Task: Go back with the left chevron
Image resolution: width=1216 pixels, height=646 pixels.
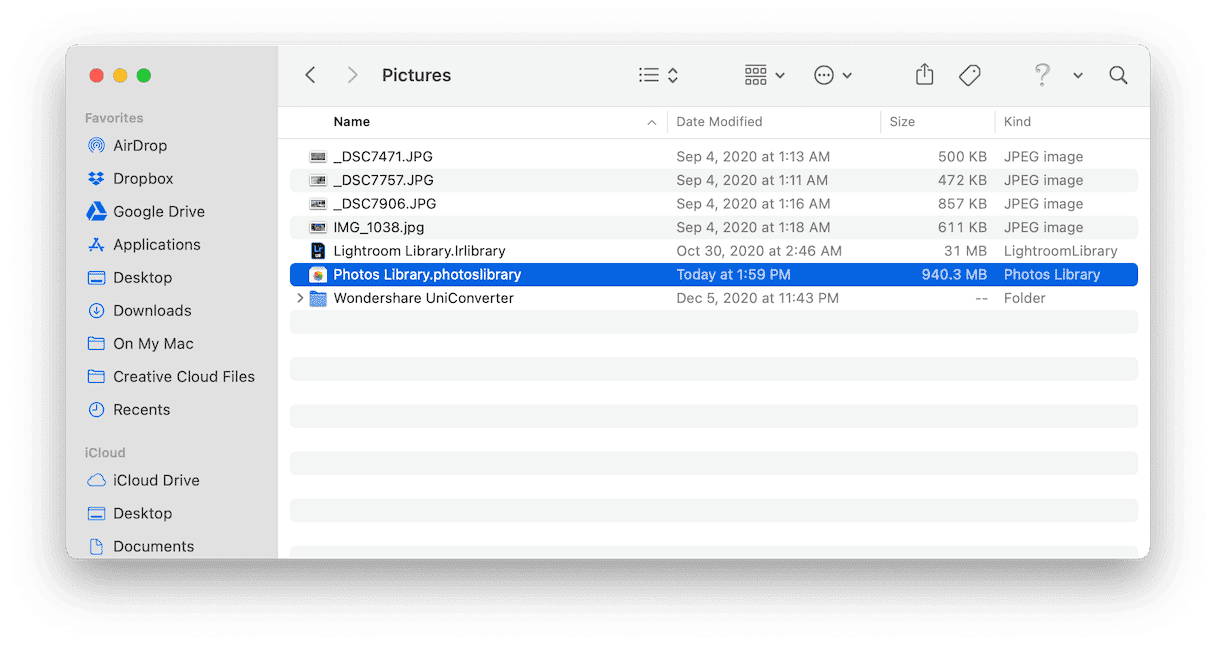Action: [x=310, y=75]
